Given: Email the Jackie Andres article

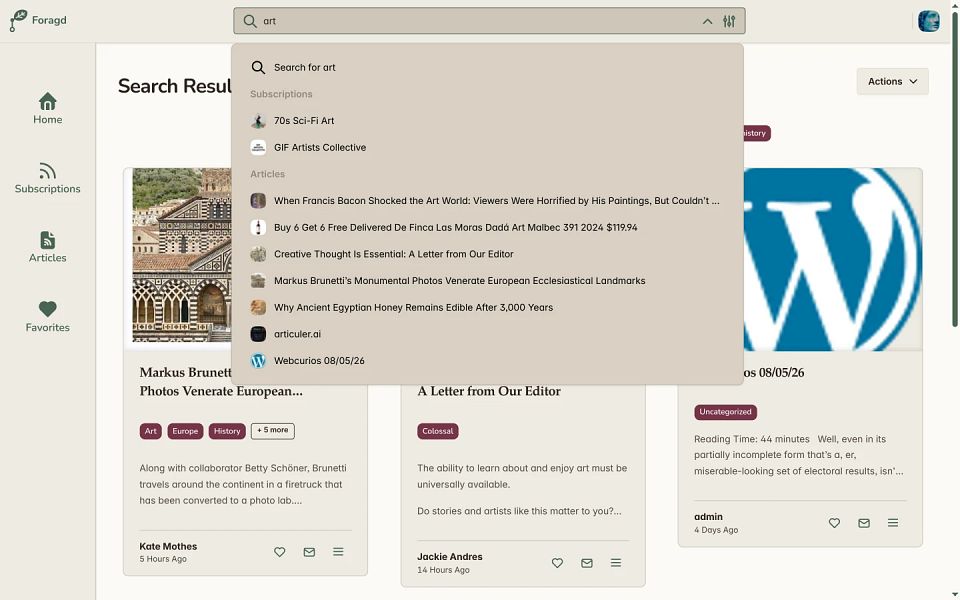Looking at the screenshot, I should tap(587, 563).
